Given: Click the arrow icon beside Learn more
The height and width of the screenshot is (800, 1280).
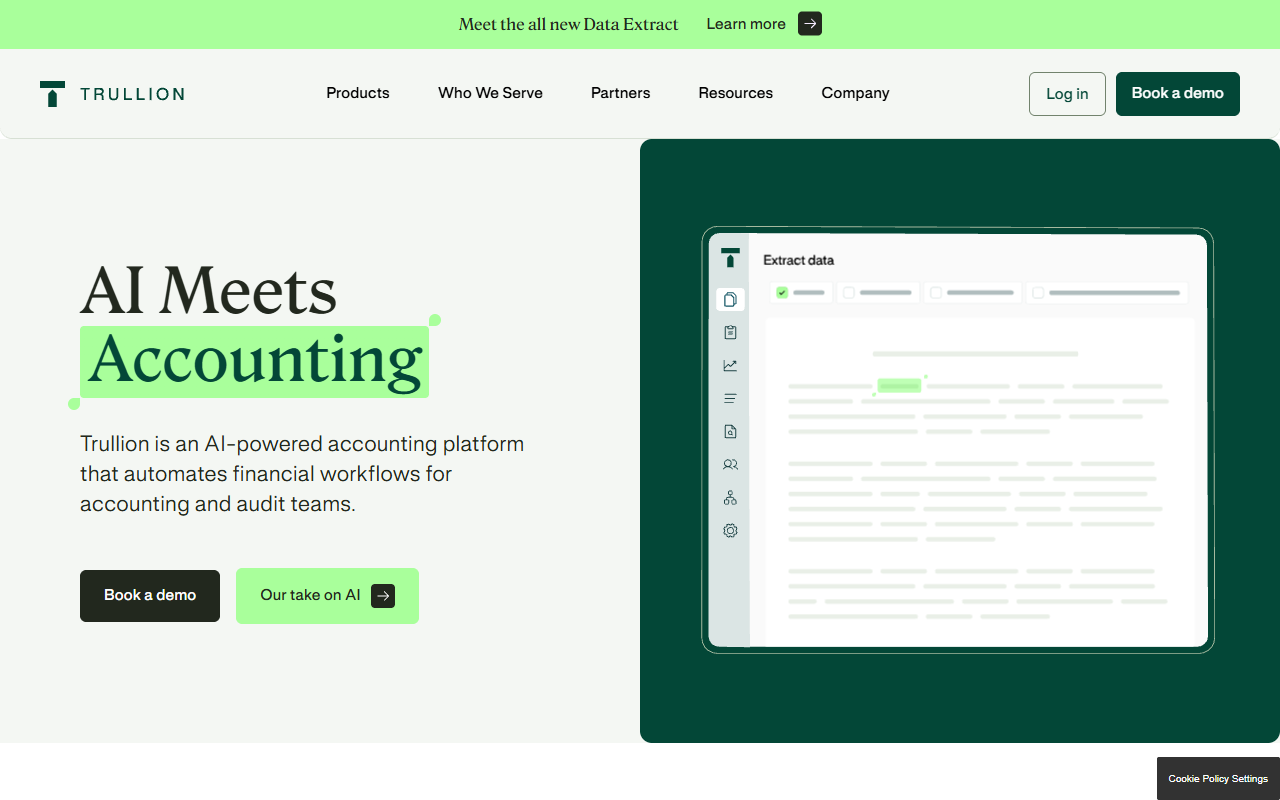Looking at the screenshot, I should point(810,24).
